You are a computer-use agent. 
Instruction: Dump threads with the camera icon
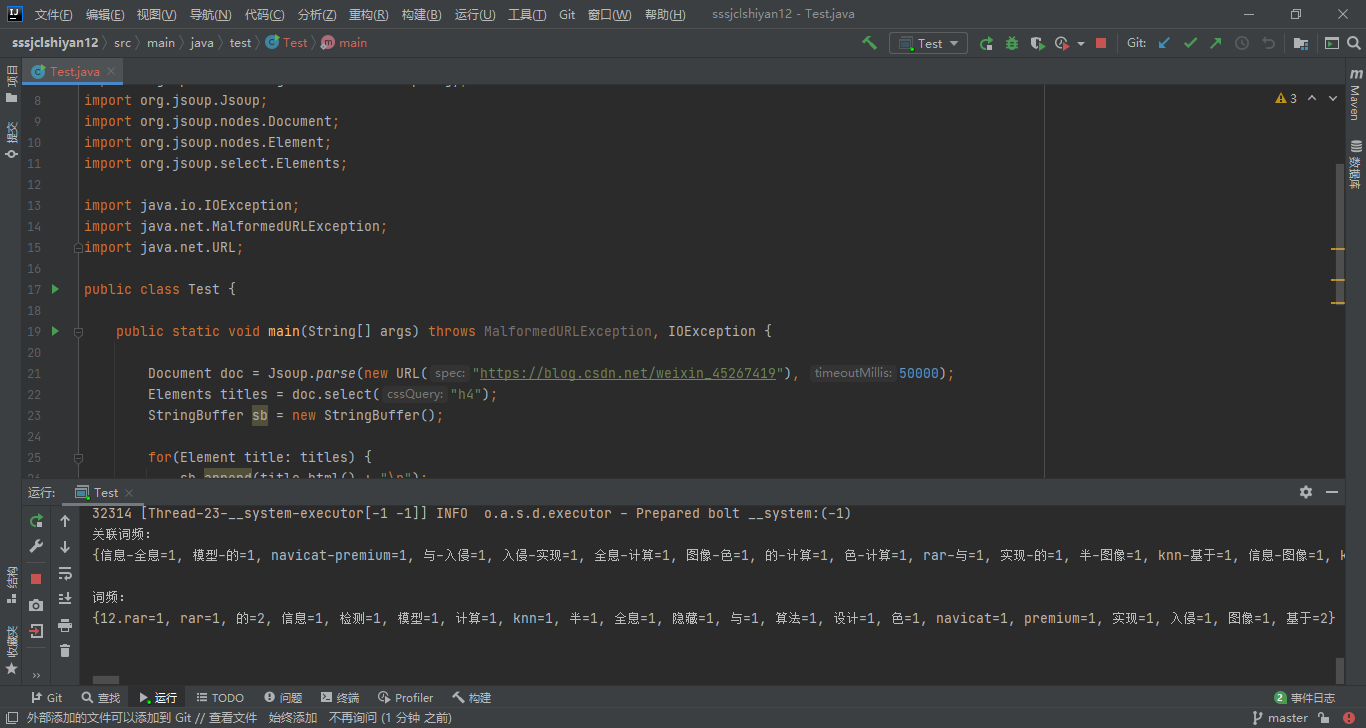pyautogui.click(x=37, y=605)
